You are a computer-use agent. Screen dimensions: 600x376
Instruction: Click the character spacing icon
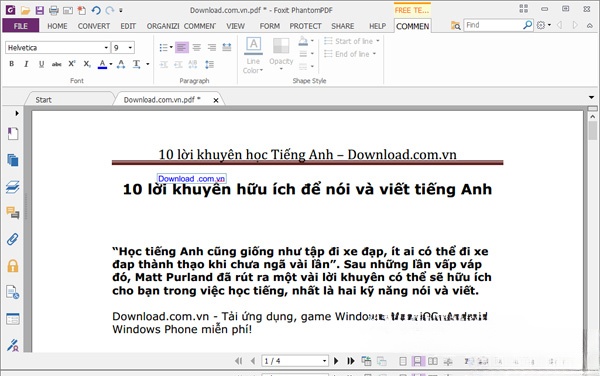coord(121,64)
